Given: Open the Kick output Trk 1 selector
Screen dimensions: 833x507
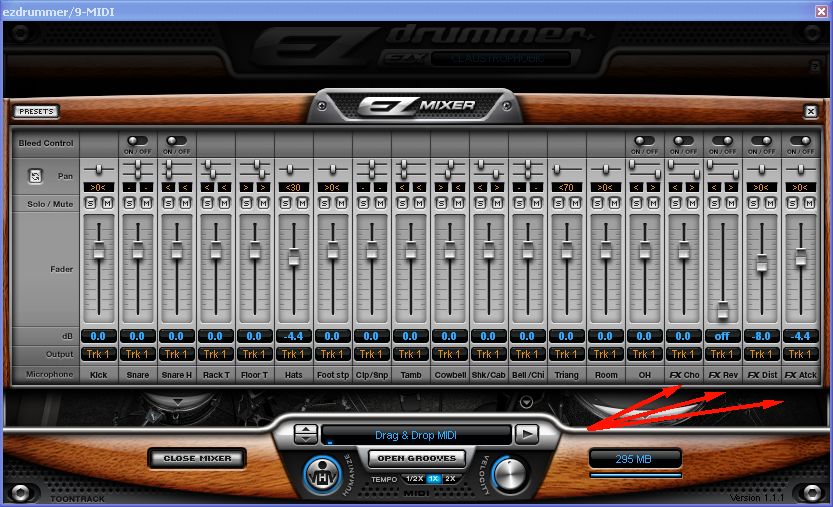Looking at the screenshot, I should [98, 354].
